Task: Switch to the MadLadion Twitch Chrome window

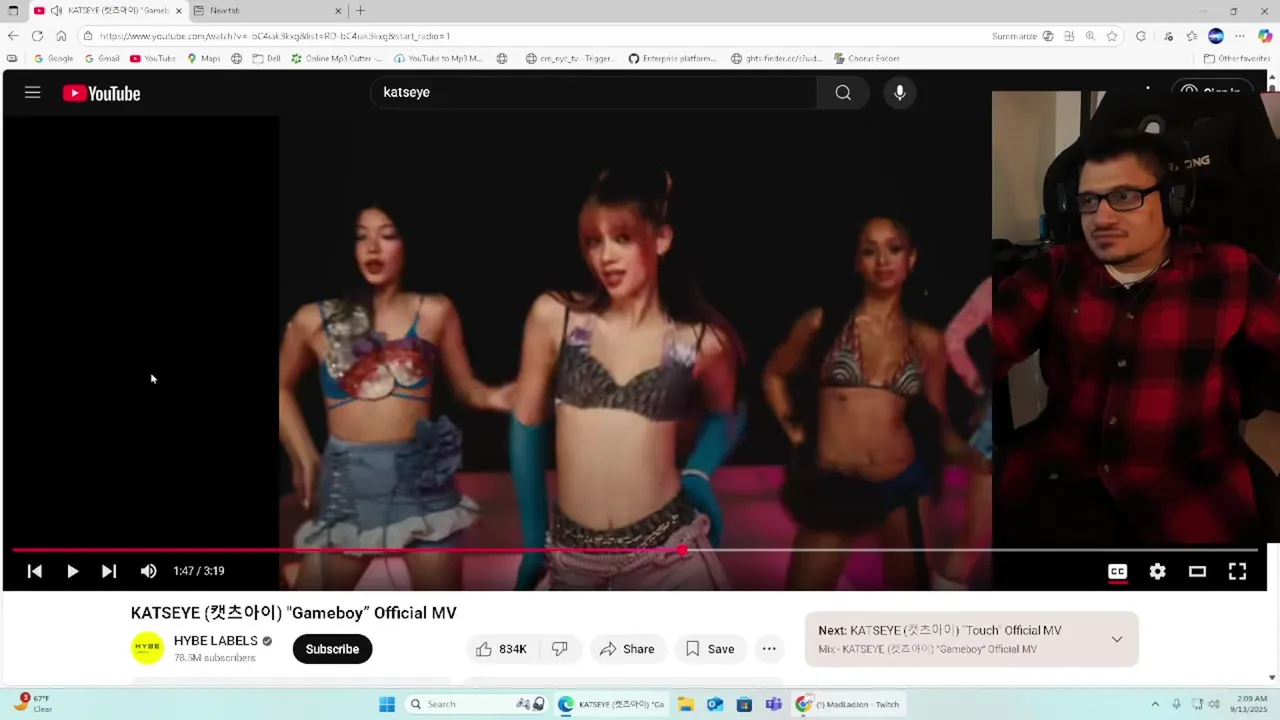Action: click(848, 704)
